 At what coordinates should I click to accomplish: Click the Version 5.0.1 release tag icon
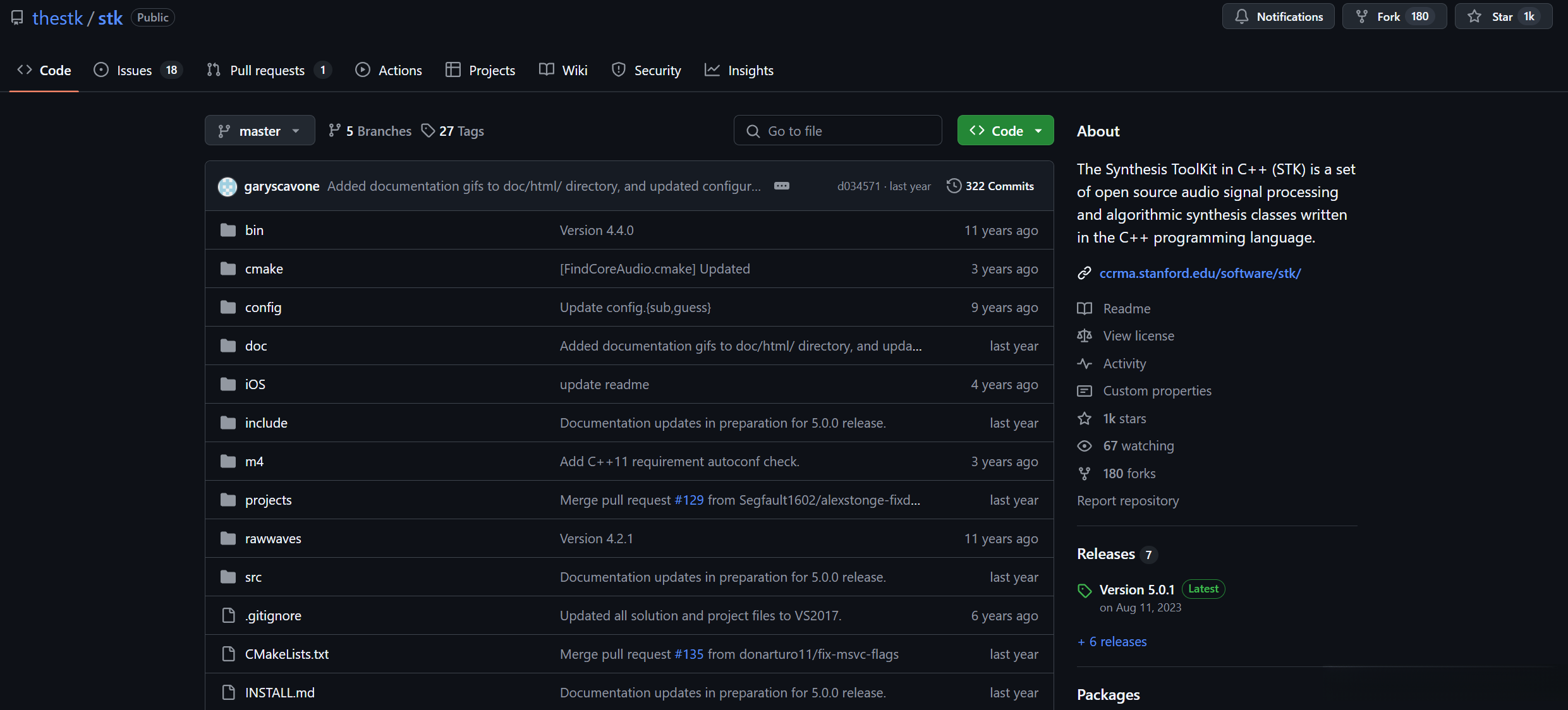tap(1085, 591)
